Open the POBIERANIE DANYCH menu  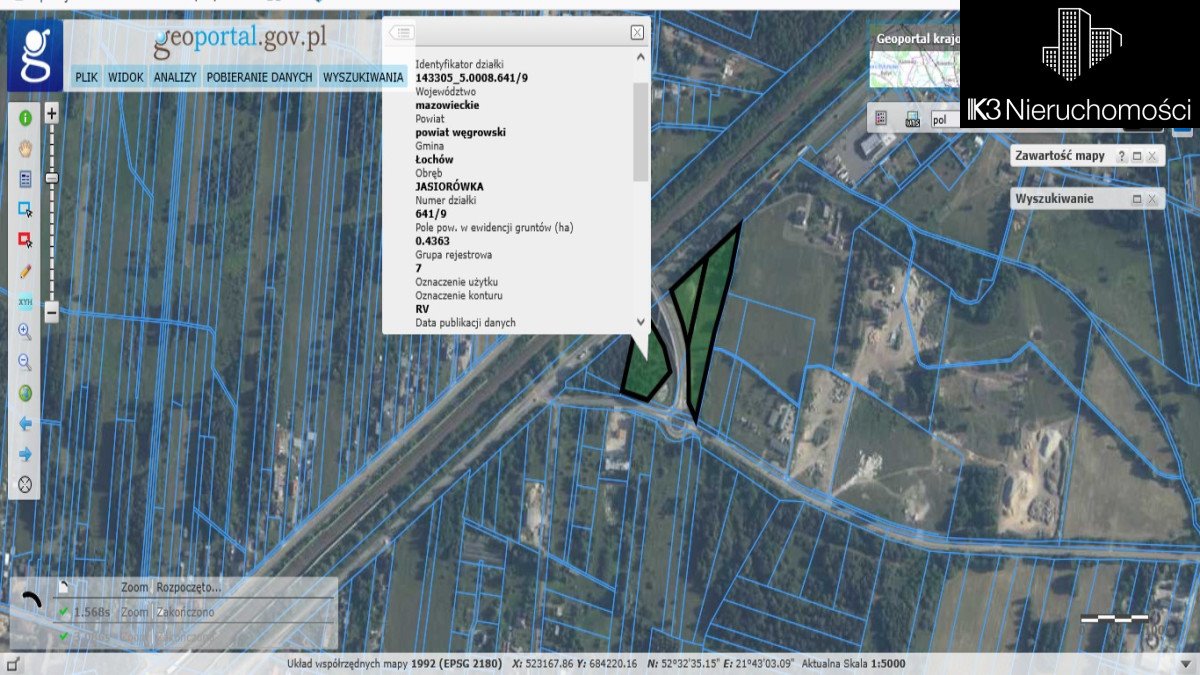coord(259,75)
